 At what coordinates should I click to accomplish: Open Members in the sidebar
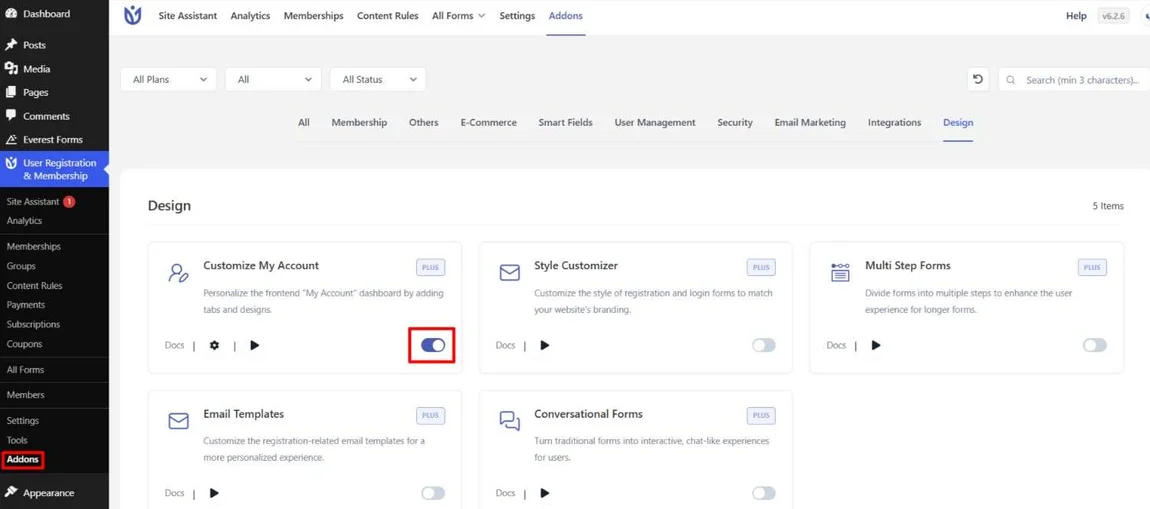click(x=26, y=395)
